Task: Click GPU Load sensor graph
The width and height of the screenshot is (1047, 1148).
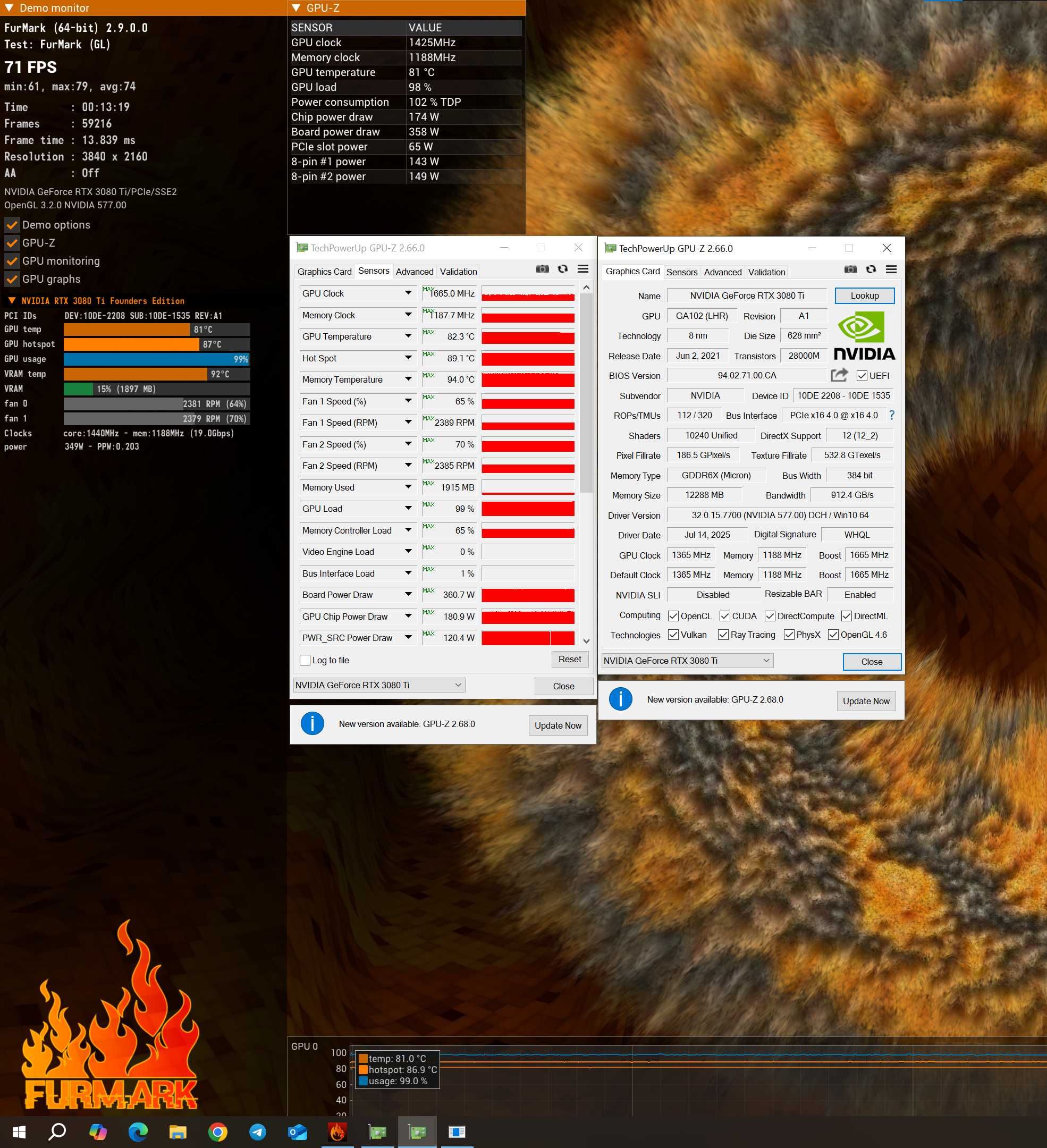Action: (528, 509)
